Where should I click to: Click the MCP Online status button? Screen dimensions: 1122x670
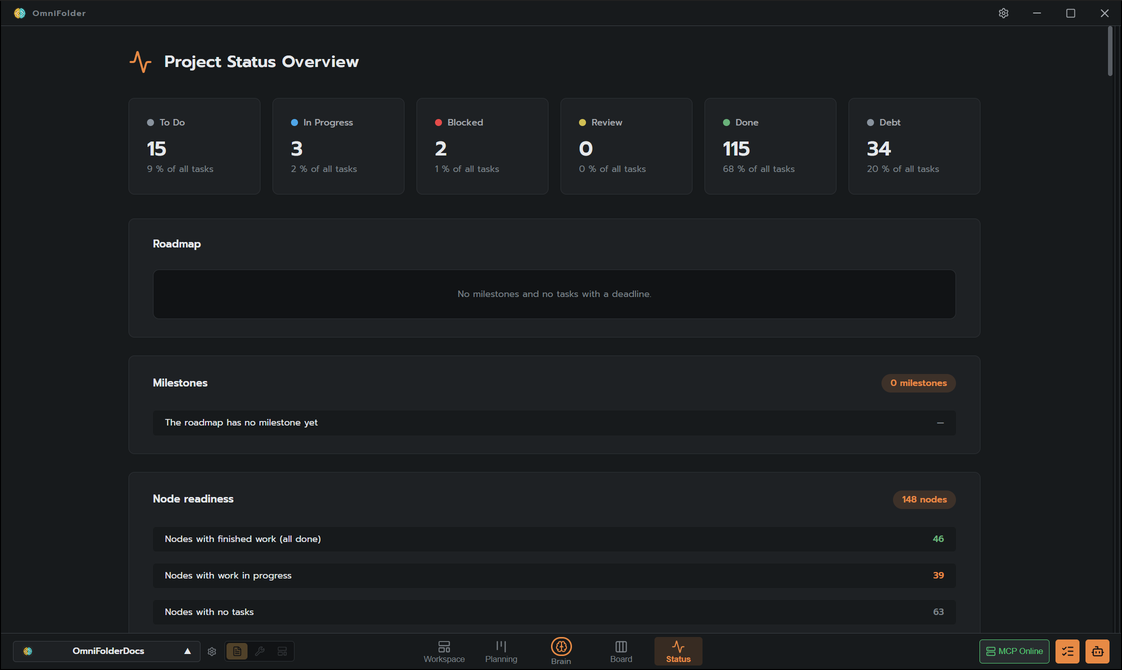(1014, 651)
